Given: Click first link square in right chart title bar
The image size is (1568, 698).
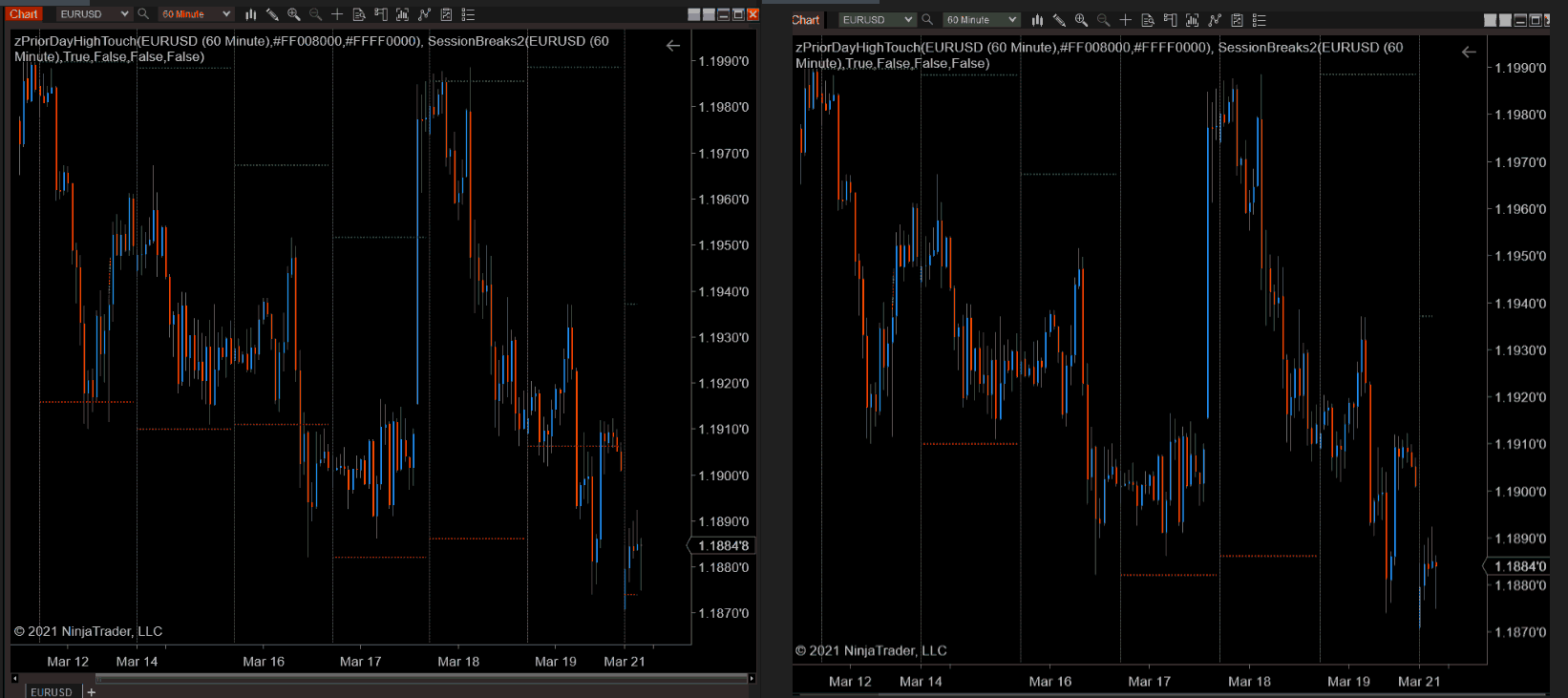Looking at the screenshot, I should 1491,20.
